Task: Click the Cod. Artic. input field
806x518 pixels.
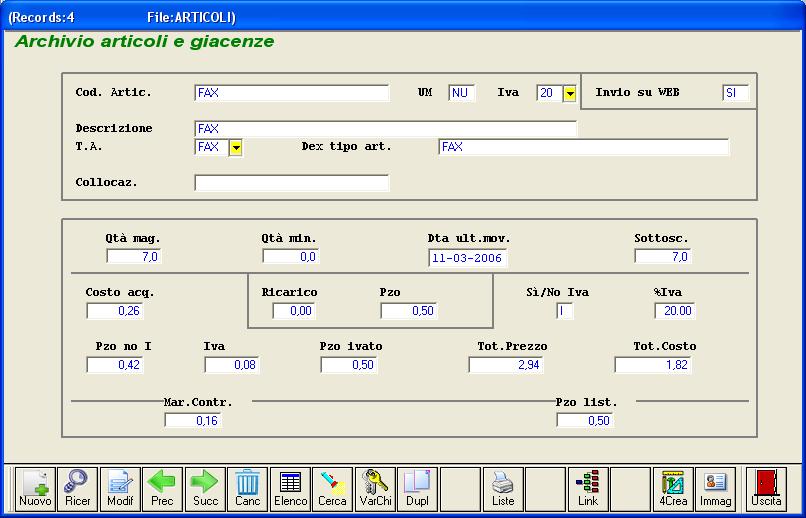Action: 292,93
